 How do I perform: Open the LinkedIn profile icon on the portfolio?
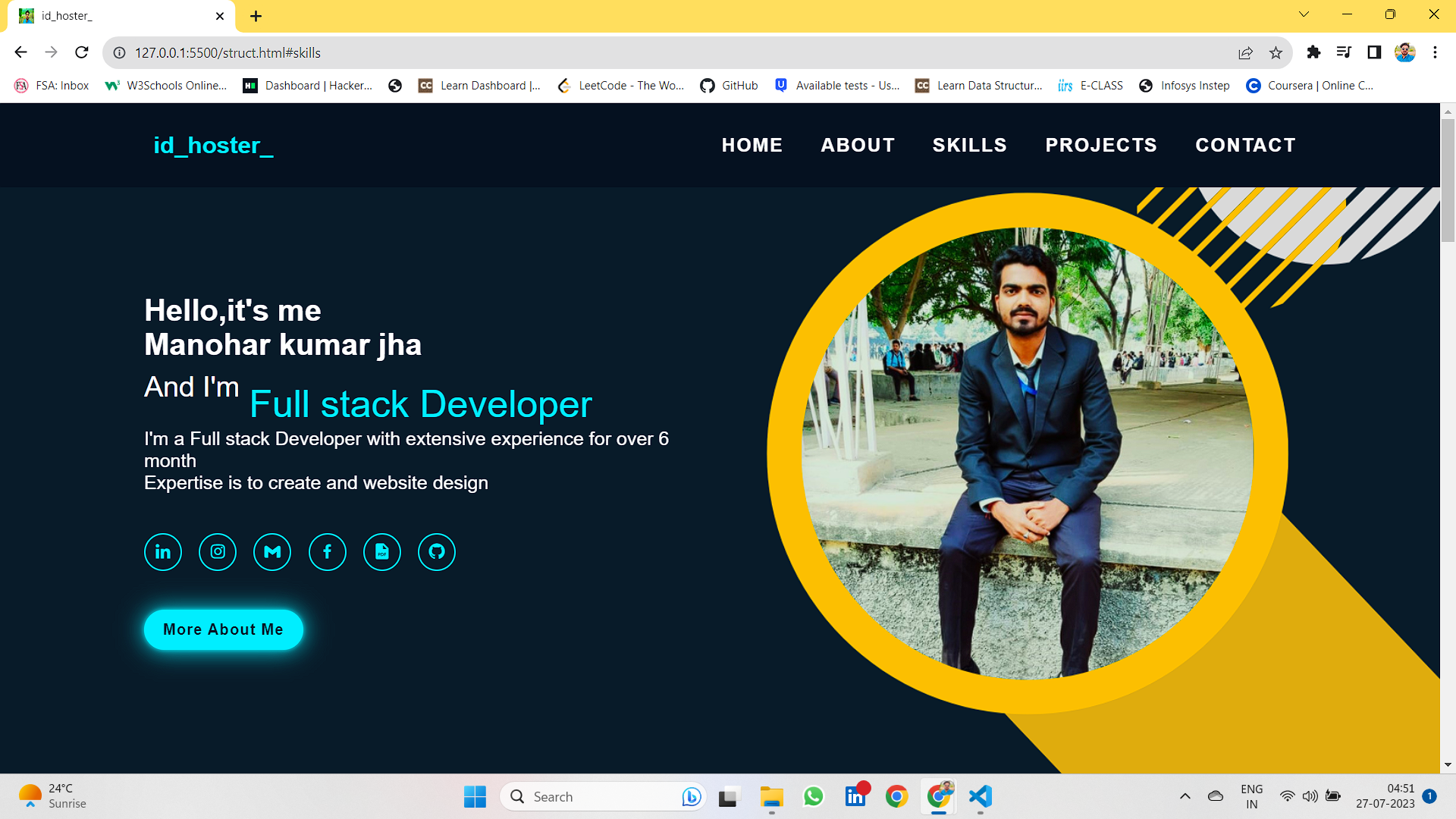click(162, 551)
